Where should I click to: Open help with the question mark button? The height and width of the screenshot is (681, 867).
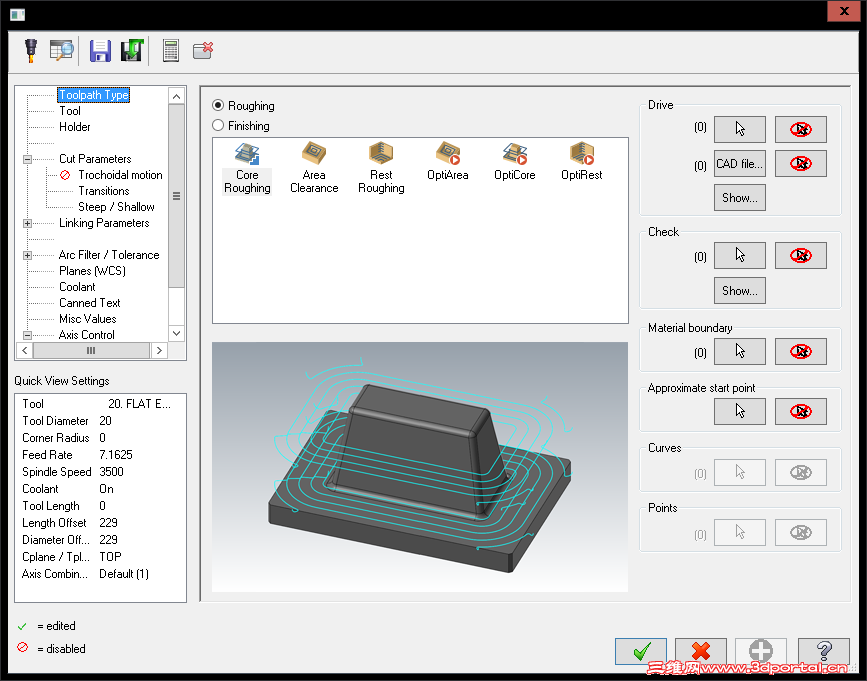824,652
